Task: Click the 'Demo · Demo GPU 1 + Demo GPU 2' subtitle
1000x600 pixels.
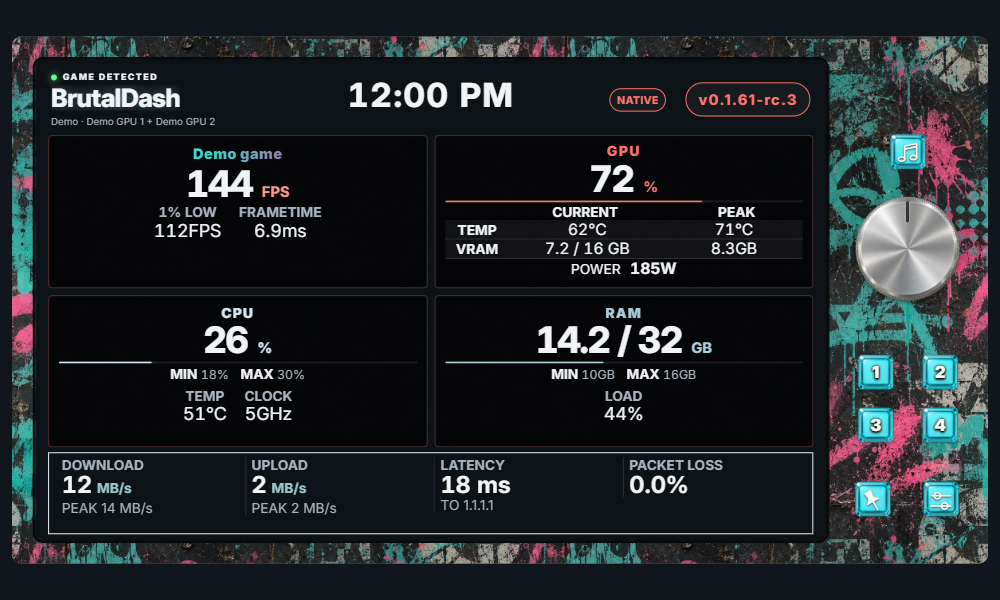Action: click(x=133, y=121)
